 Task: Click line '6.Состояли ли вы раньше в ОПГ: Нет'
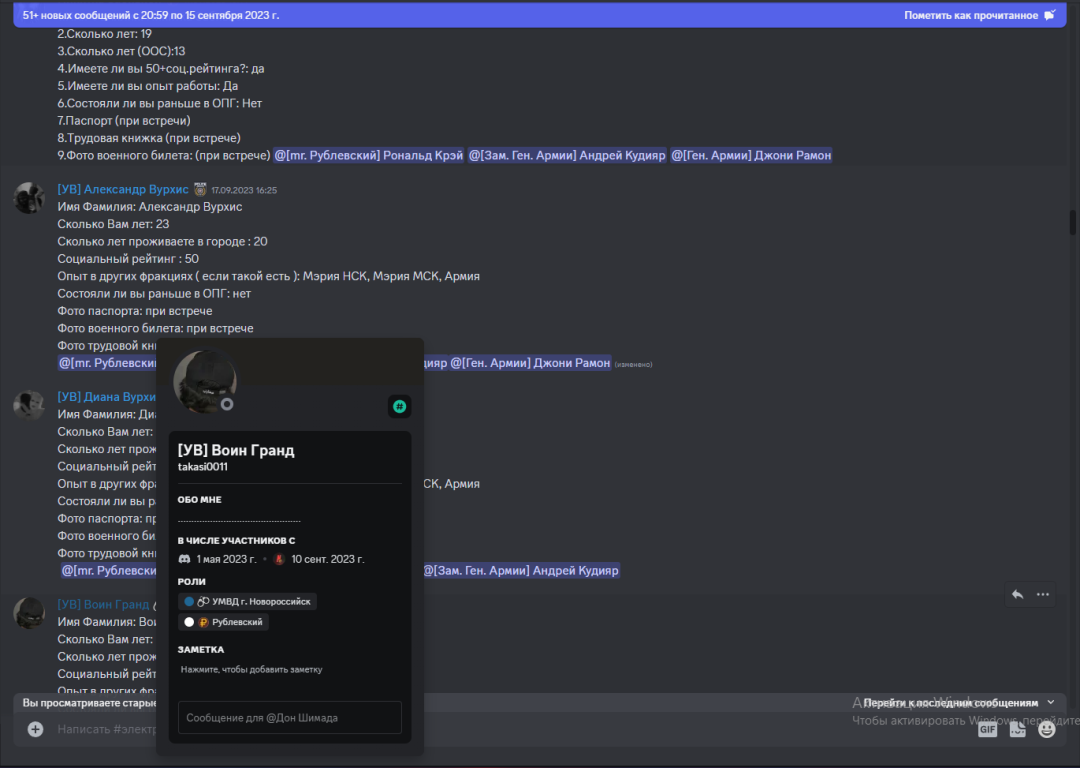[x=159, y=103]
